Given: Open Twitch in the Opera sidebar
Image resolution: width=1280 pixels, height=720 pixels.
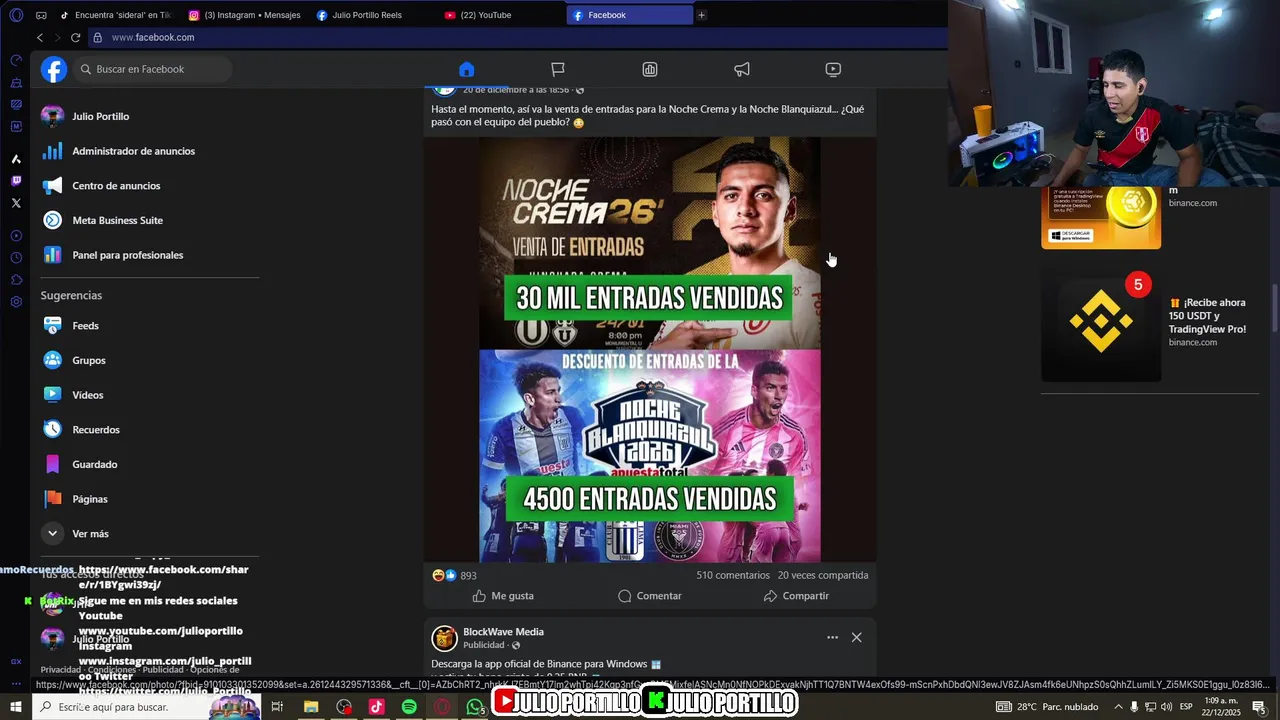Looking at the screenshot, I should [16, 181].
